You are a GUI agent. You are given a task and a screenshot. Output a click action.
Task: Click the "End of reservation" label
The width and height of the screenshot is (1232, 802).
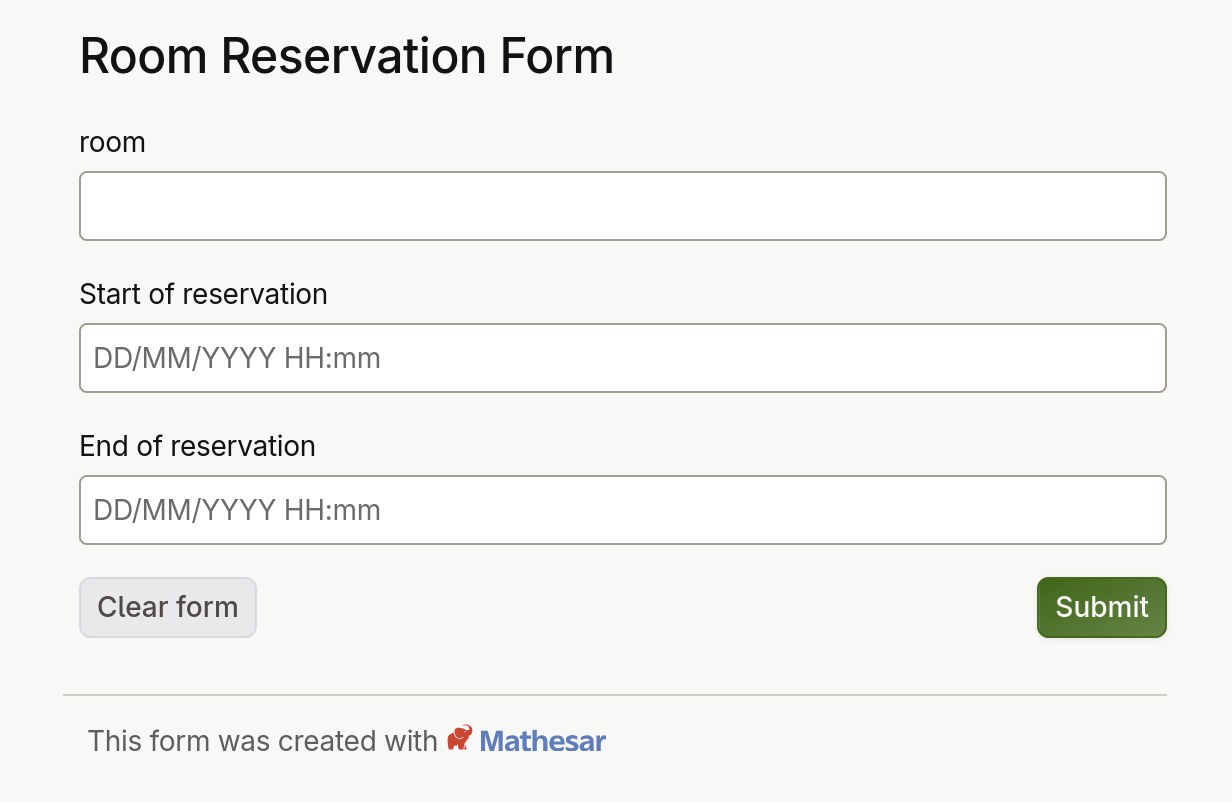tap(197, 446)
